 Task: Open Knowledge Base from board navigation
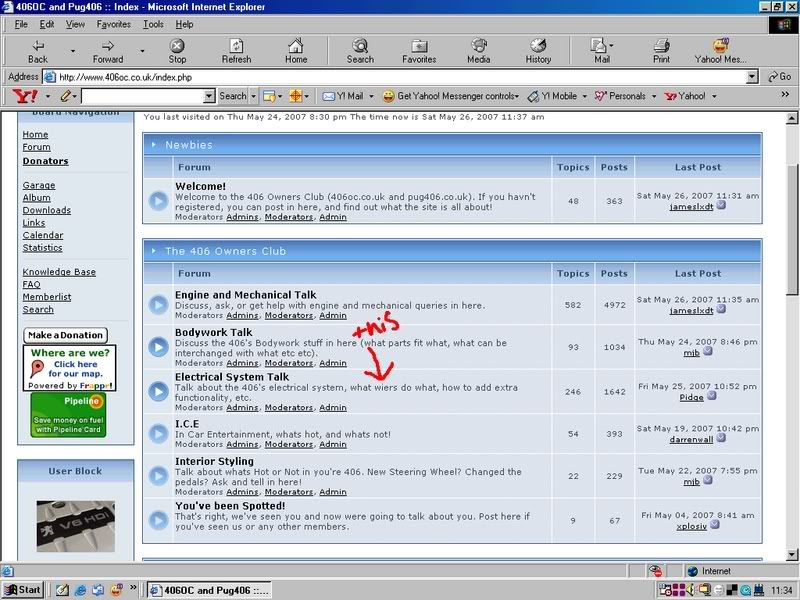[x=59, y=272]
